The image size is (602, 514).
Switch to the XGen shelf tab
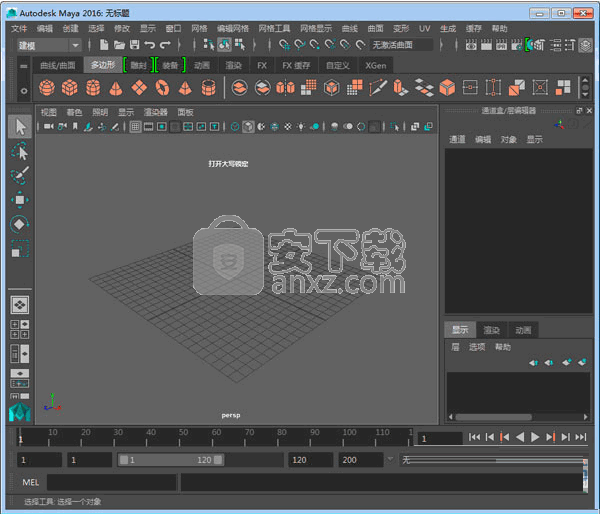point(375,66)
